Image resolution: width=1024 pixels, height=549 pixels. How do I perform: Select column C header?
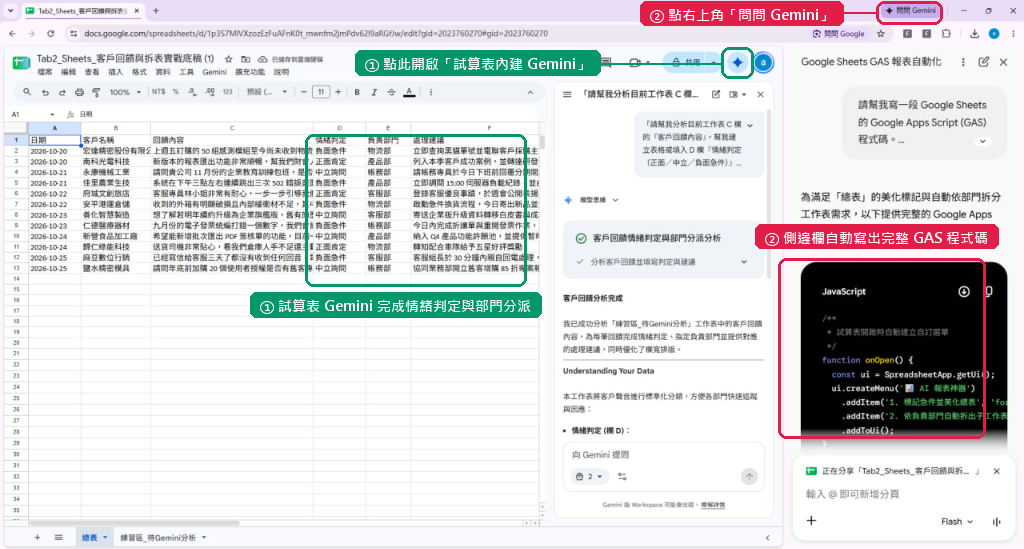click(x=232, y=128)
